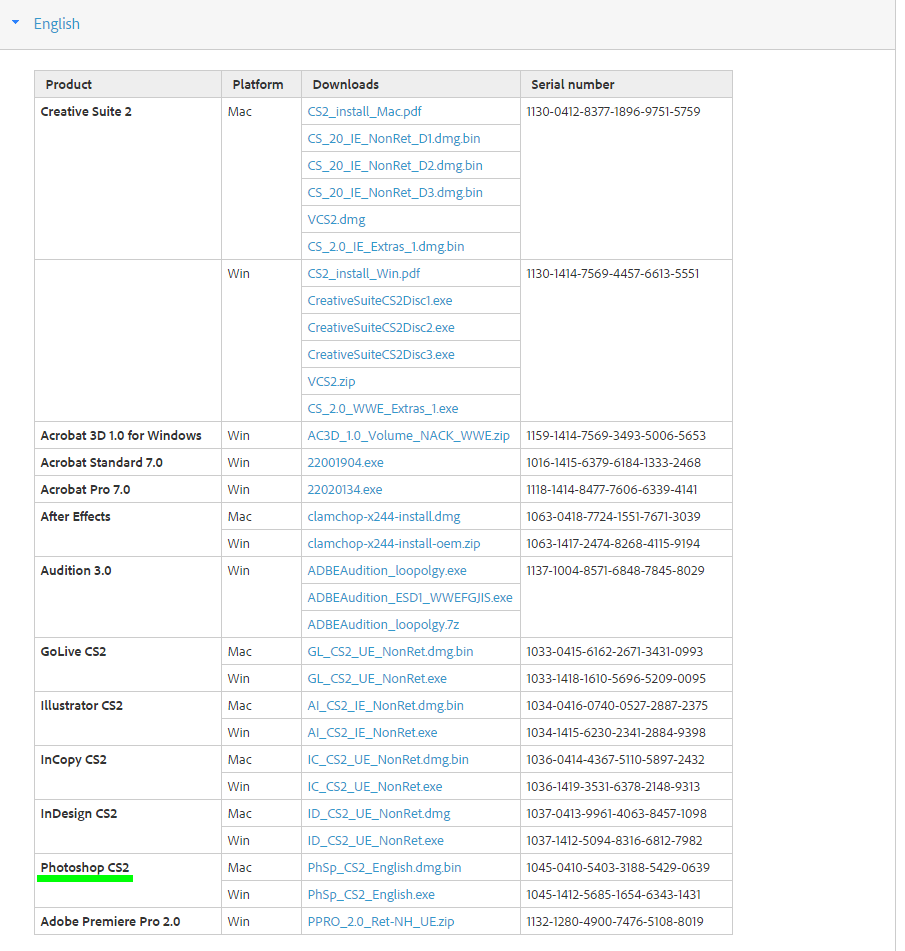Download CS_20_IE_NonRet_D2.dmg.bin
This screenshot has width=905, height=951.
395,166
